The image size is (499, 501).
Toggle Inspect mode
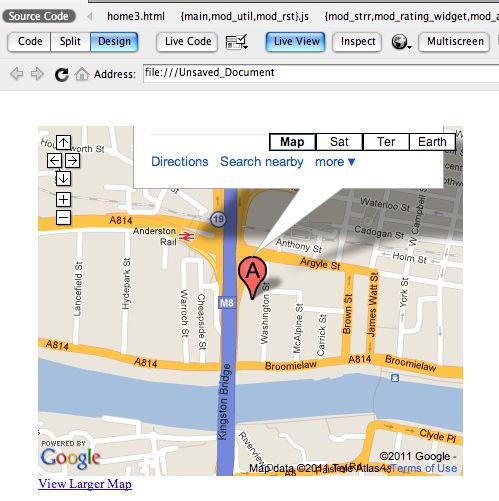(x=357, y=42)
